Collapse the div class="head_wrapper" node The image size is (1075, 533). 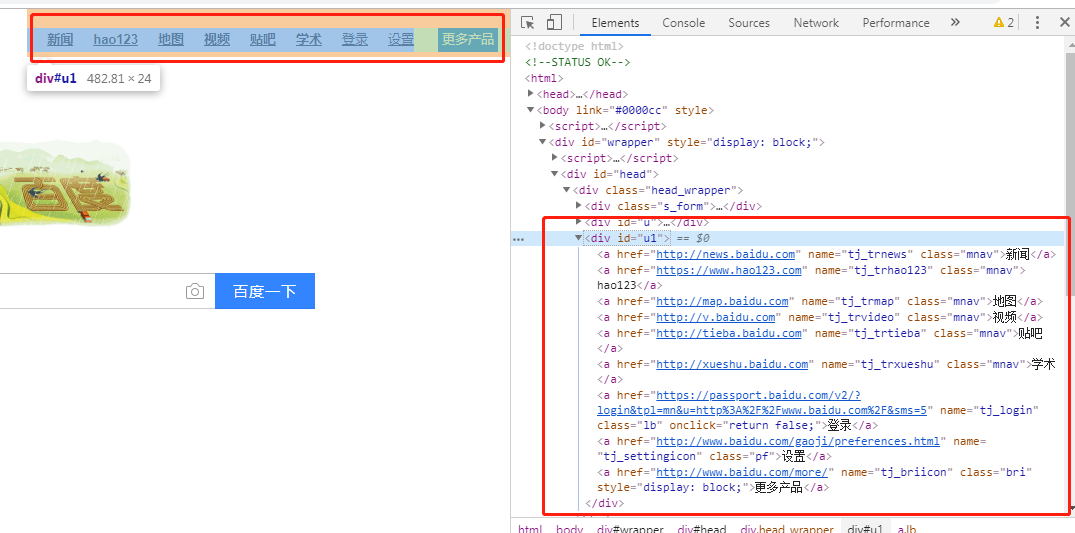[566, 189]
